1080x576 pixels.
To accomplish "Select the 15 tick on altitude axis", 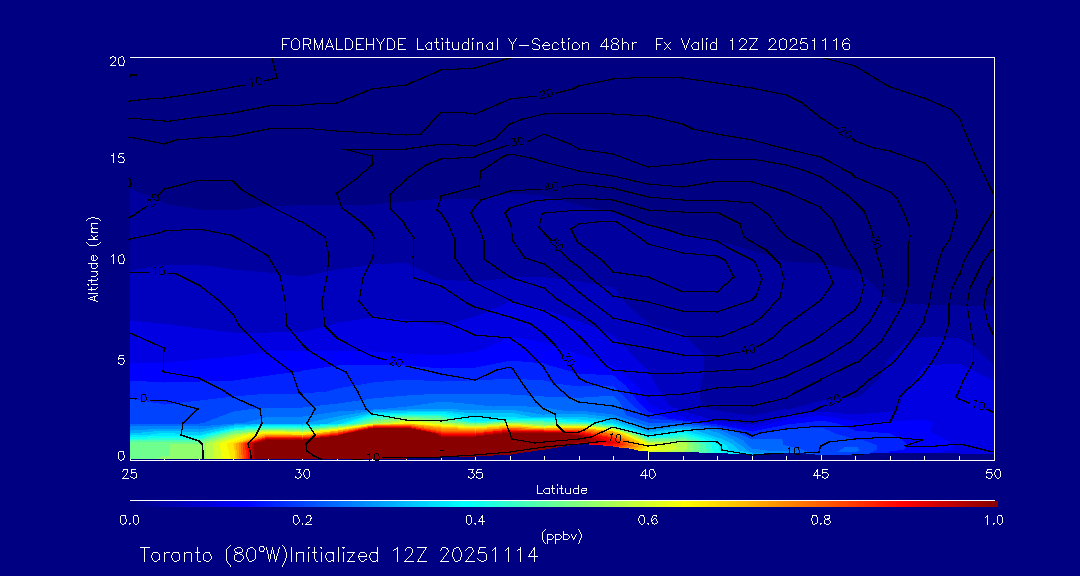I will [x=116, y=160].
